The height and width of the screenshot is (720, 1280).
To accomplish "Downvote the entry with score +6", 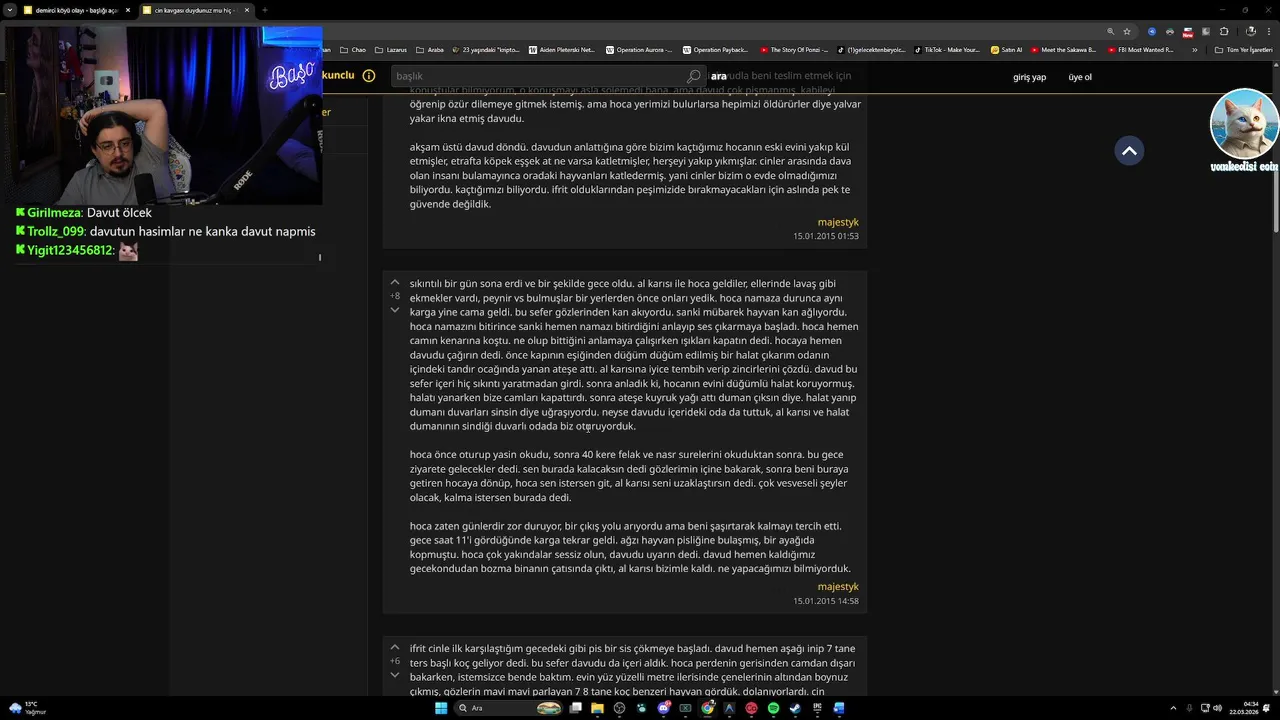I will [x=395, y=675].
